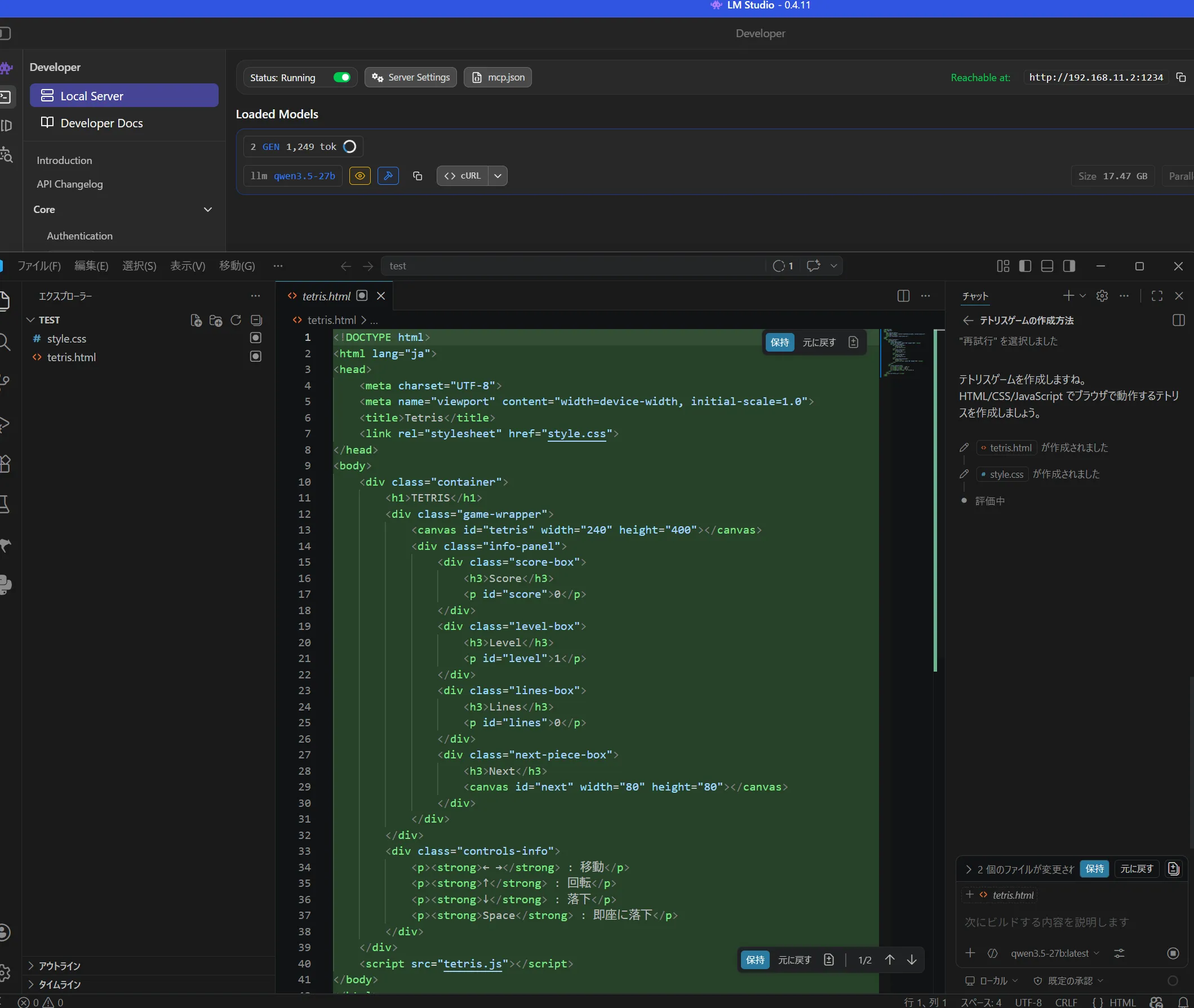Split the tetris.html editor to the right
Image resolution: width=1194 pixels, height=1008 pixels.
pyautogui.click(x=903, y=296)
